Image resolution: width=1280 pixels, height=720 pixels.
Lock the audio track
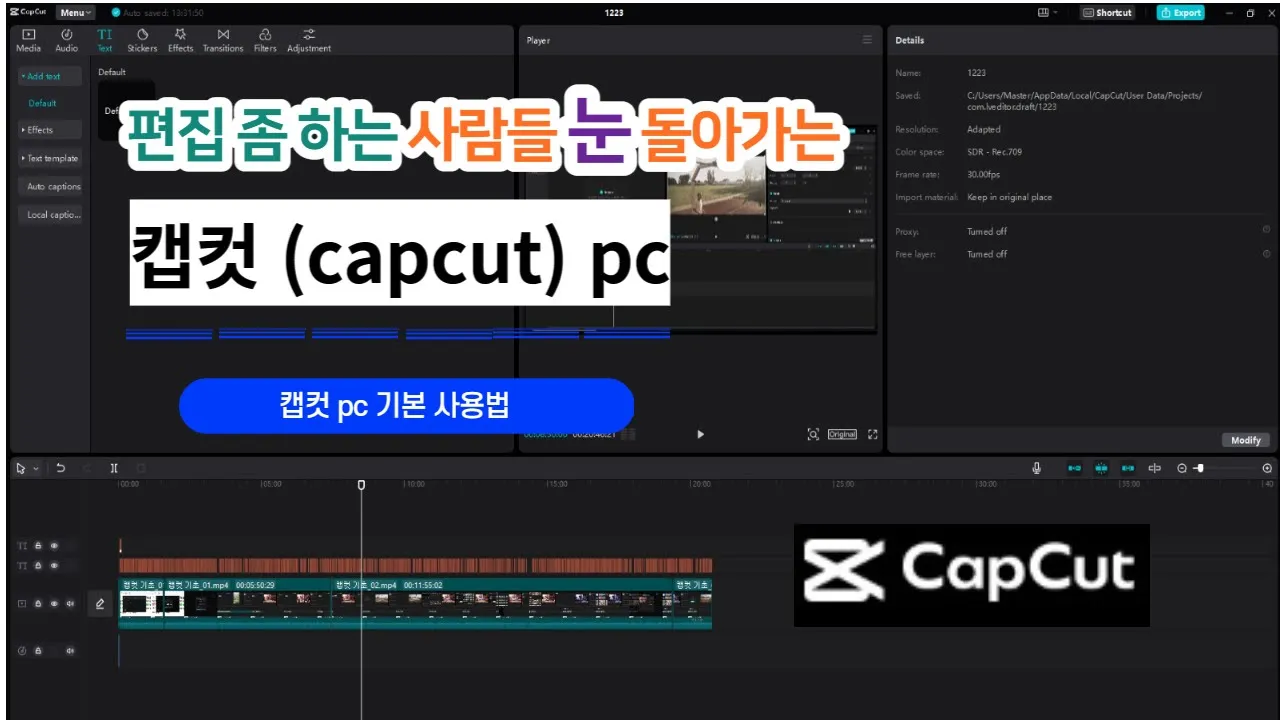(38, 650)
